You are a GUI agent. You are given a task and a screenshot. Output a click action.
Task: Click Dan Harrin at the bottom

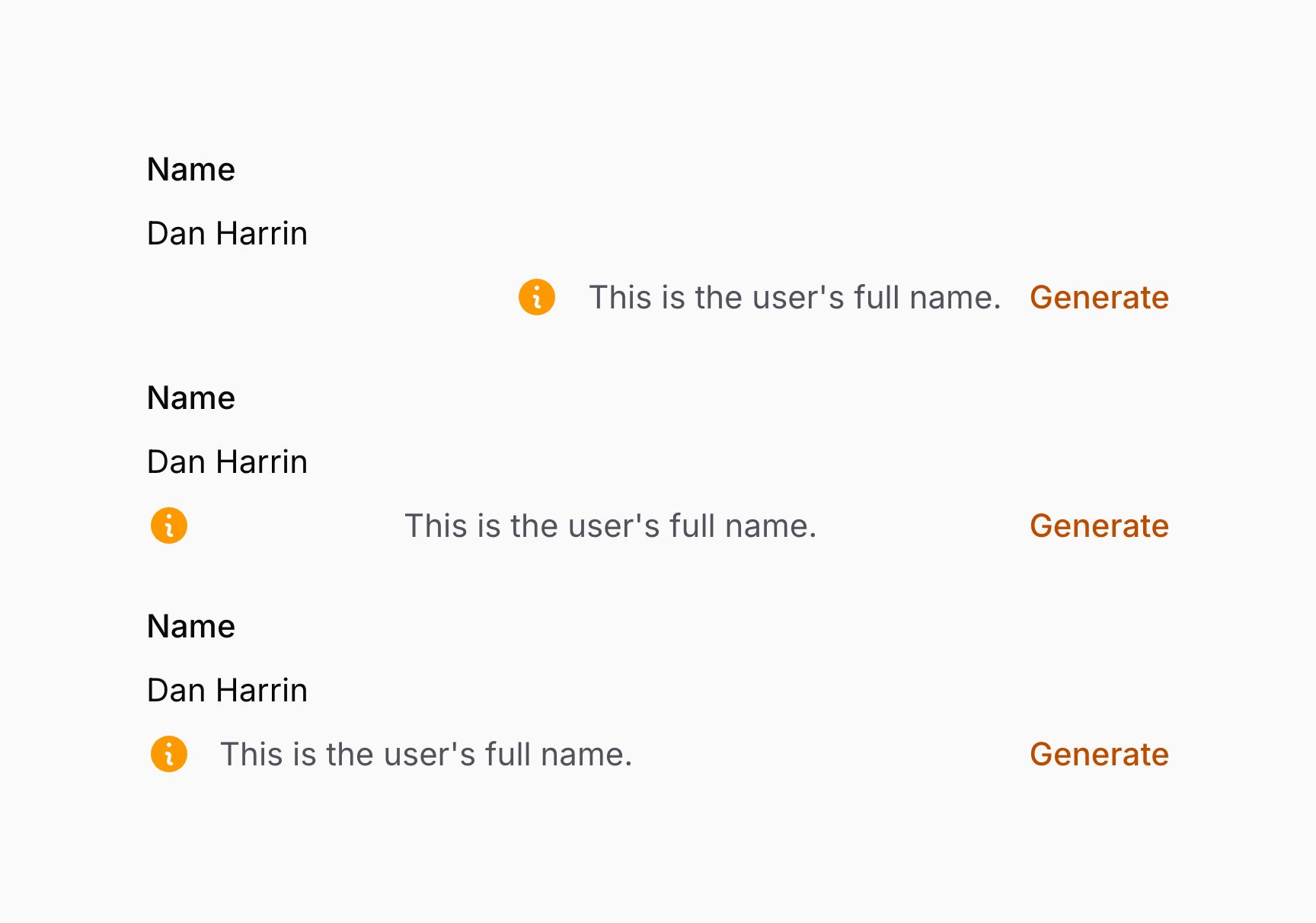pos(228,690)
